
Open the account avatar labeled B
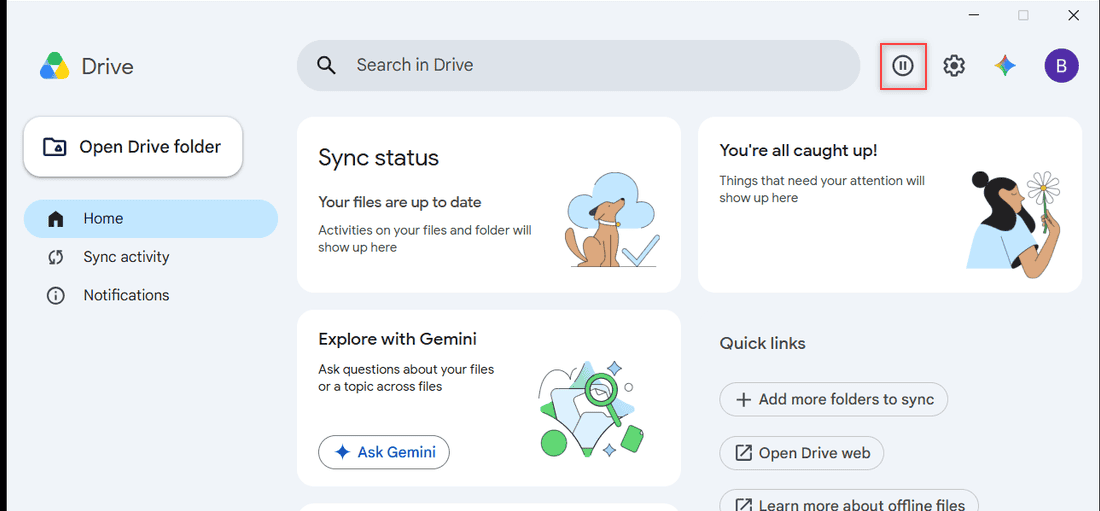1061,66
